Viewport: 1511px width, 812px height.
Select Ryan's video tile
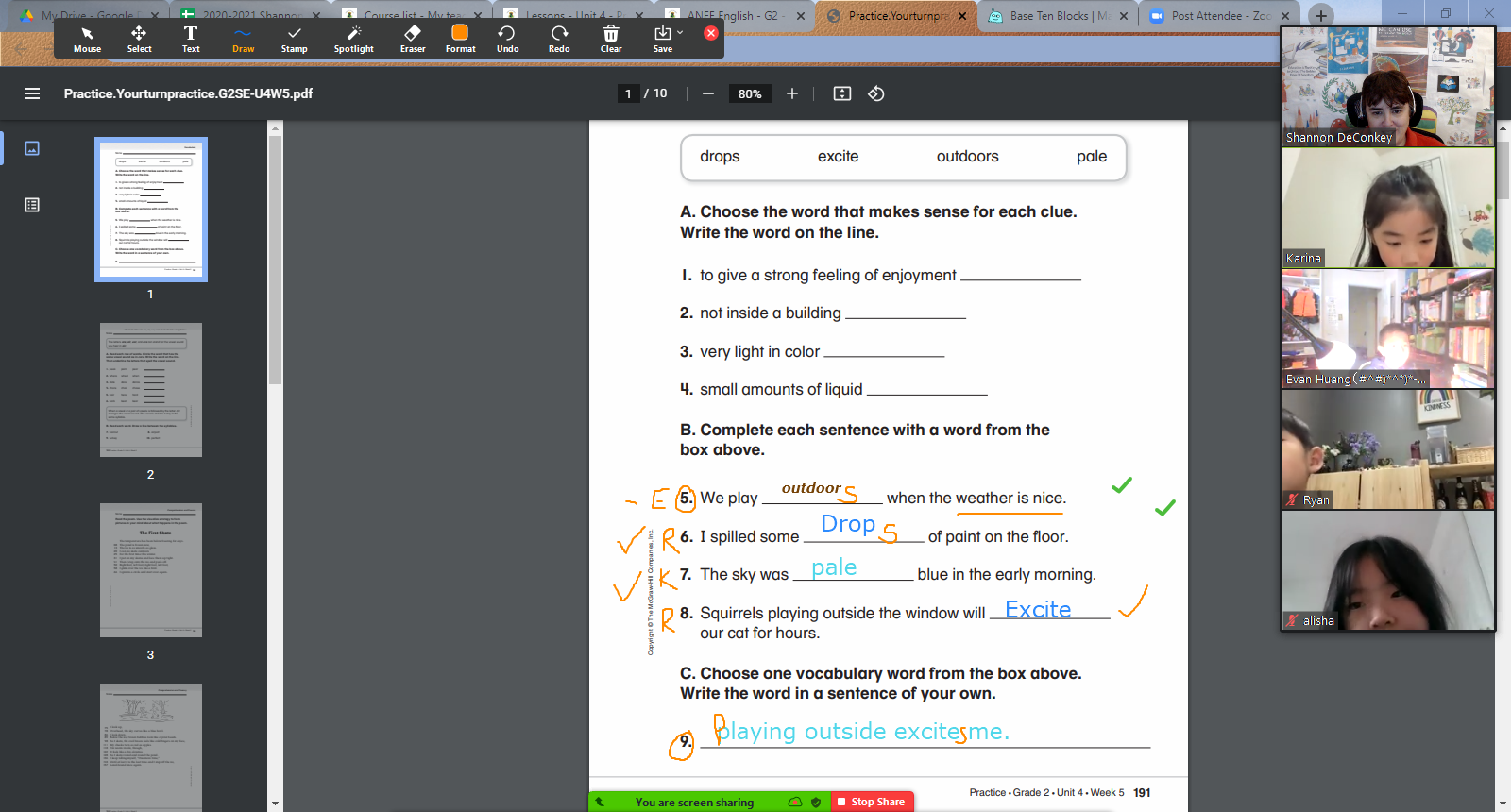tap(1388, 449)
